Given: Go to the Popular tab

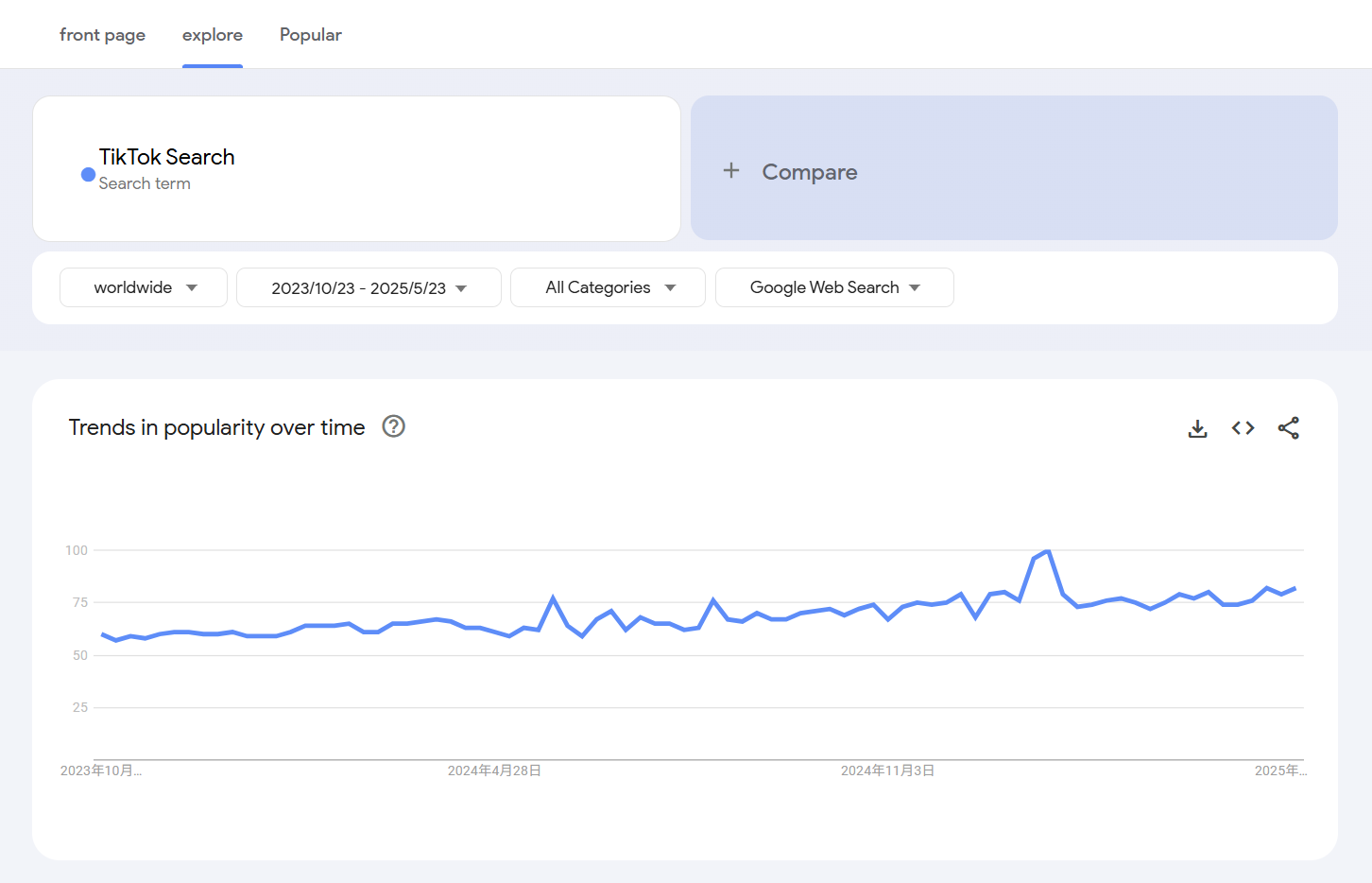Looking at the screenshot, I should point(311,35).
